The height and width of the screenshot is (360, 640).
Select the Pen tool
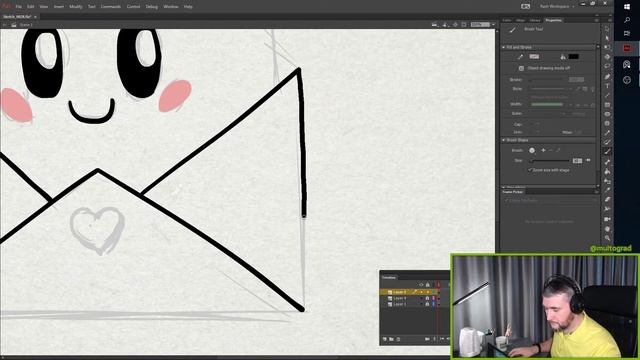pyautogui.click(x=607, y=76)
